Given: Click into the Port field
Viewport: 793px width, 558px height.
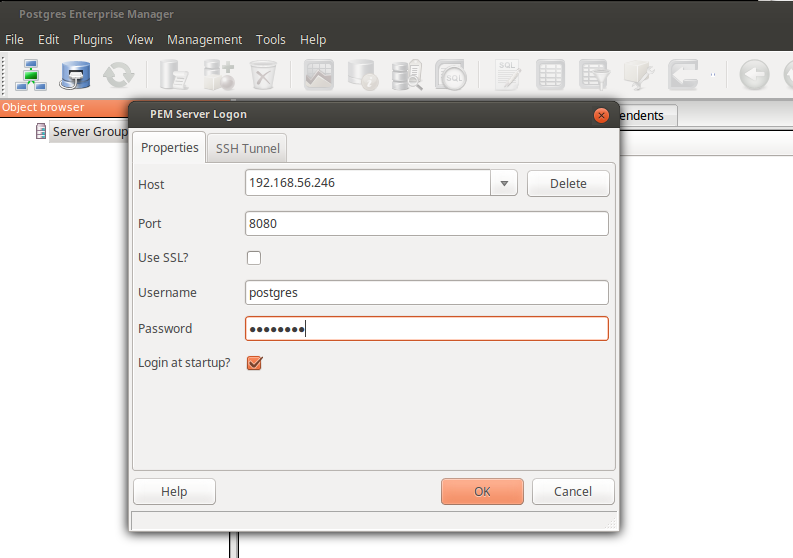Looking at the screenshot, I should click(x=426, y=224).
